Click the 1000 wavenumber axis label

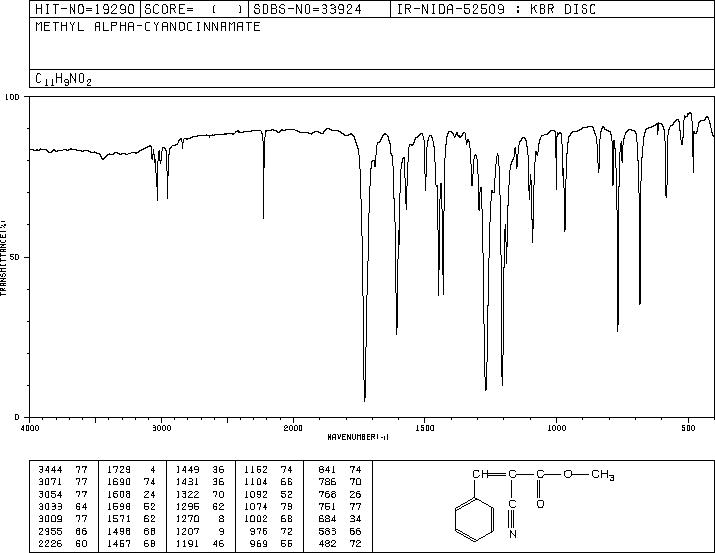[x=556, y=428]
